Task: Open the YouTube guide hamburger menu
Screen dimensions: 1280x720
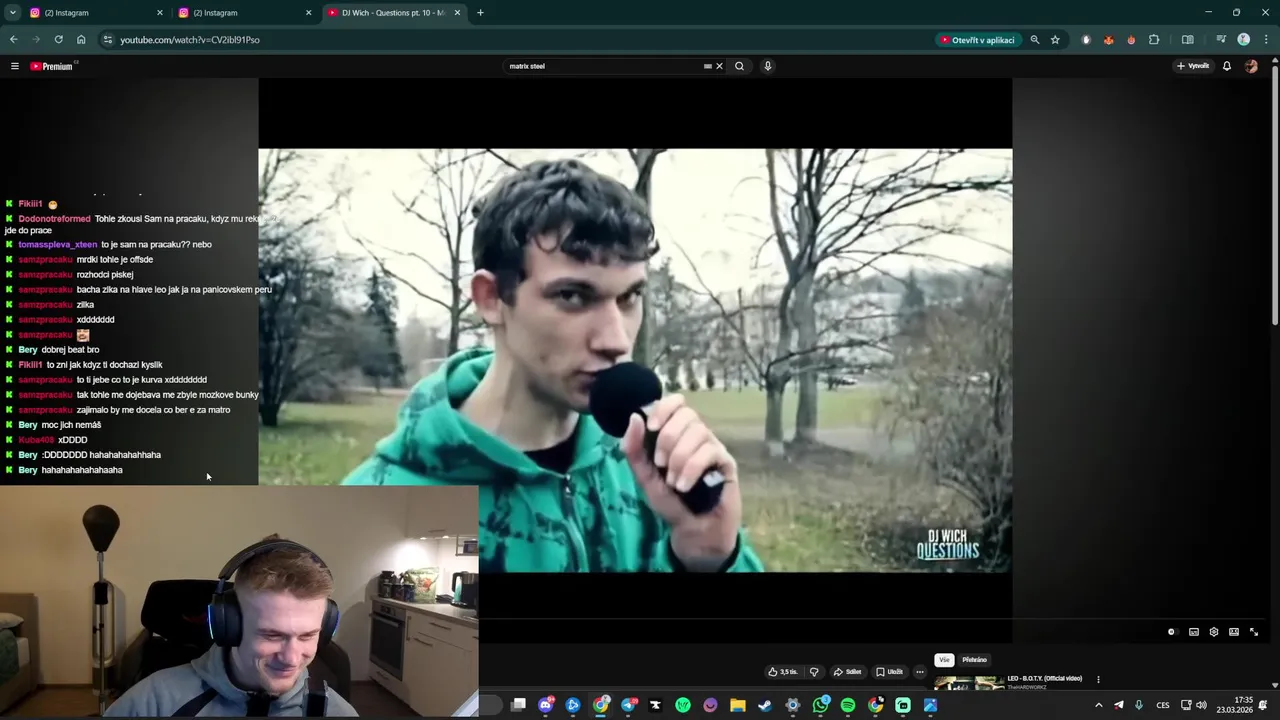Action: tap(15, 66)
